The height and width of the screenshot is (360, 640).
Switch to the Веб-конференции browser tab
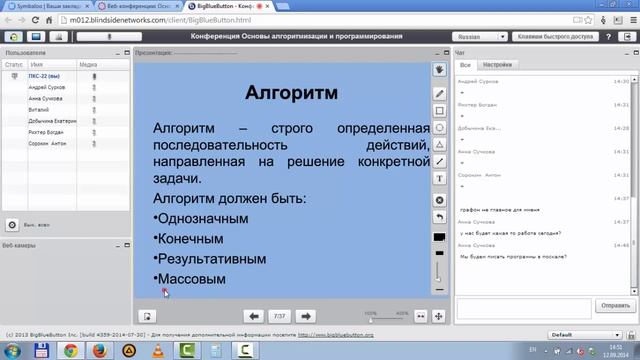139,6
